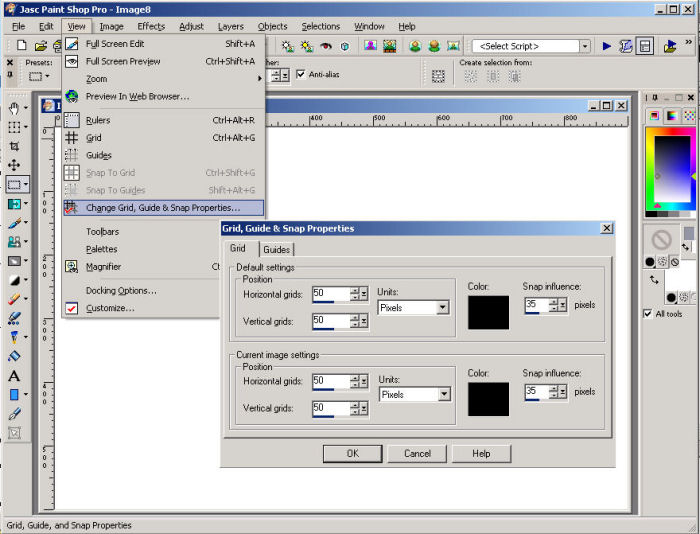Screen dimensions: 700x534
Task: Open Units dropdown in Current image settings
Action: (x=445, y=395)
